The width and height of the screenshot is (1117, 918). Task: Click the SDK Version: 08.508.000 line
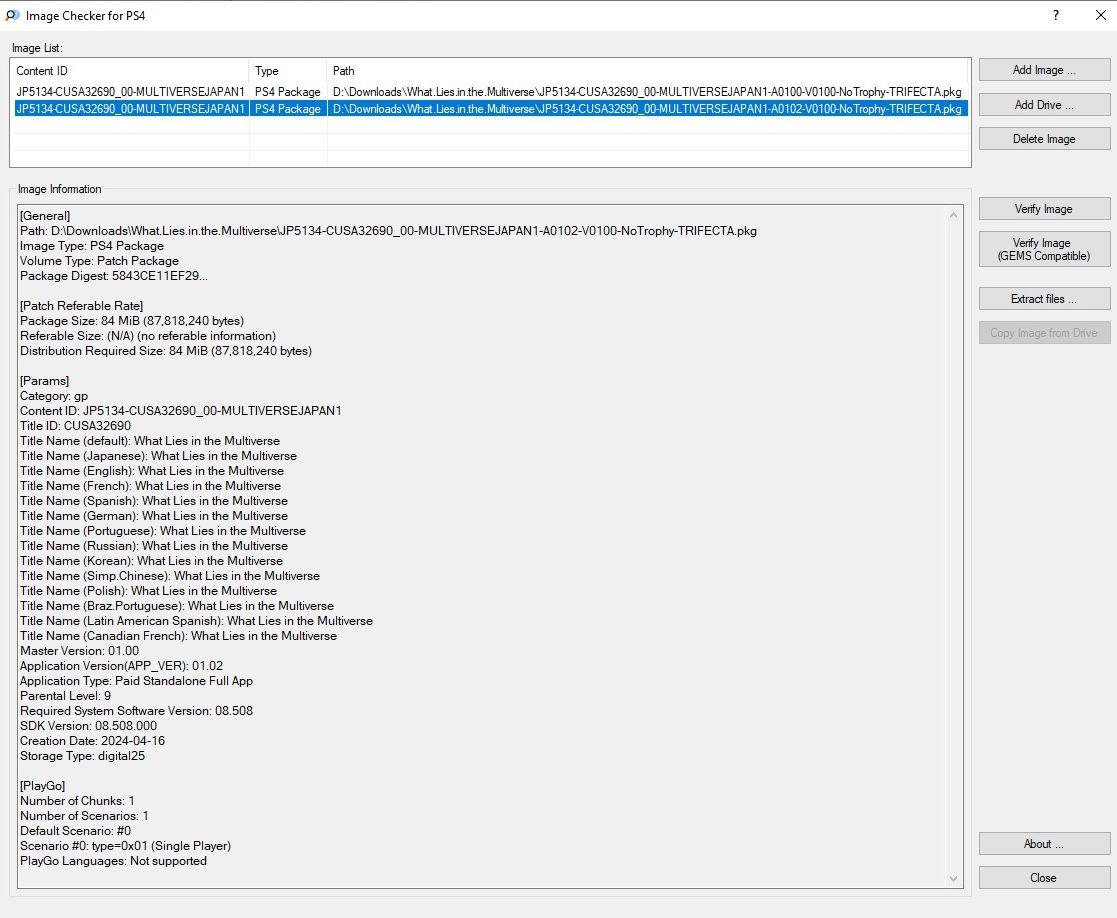pyautogui.click(x=88, y=726)
